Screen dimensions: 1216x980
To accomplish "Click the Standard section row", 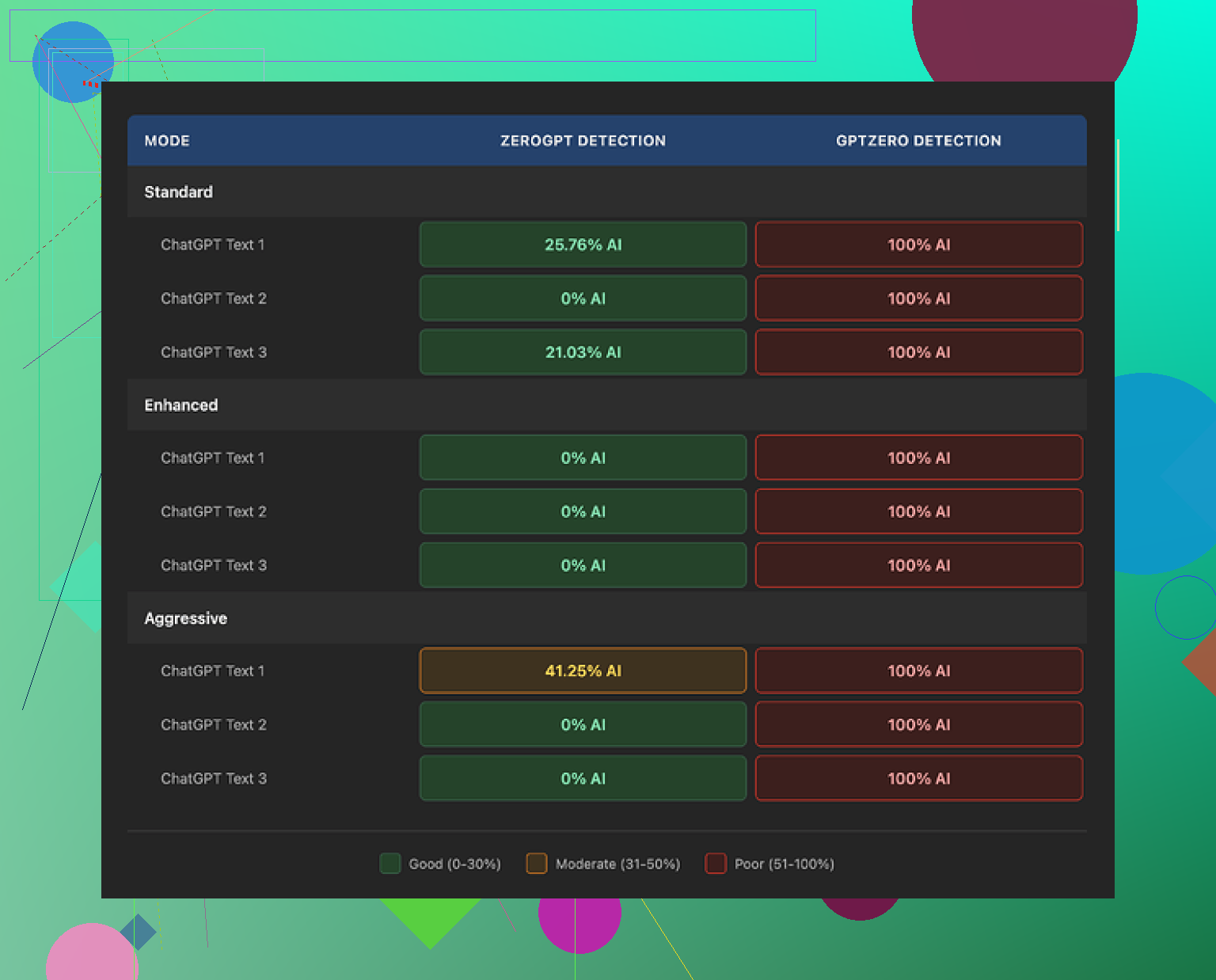I will [179, 192].
